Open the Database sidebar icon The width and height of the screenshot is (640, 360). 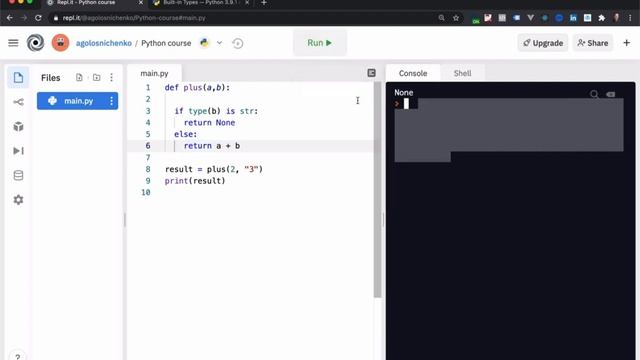point(18,176)
